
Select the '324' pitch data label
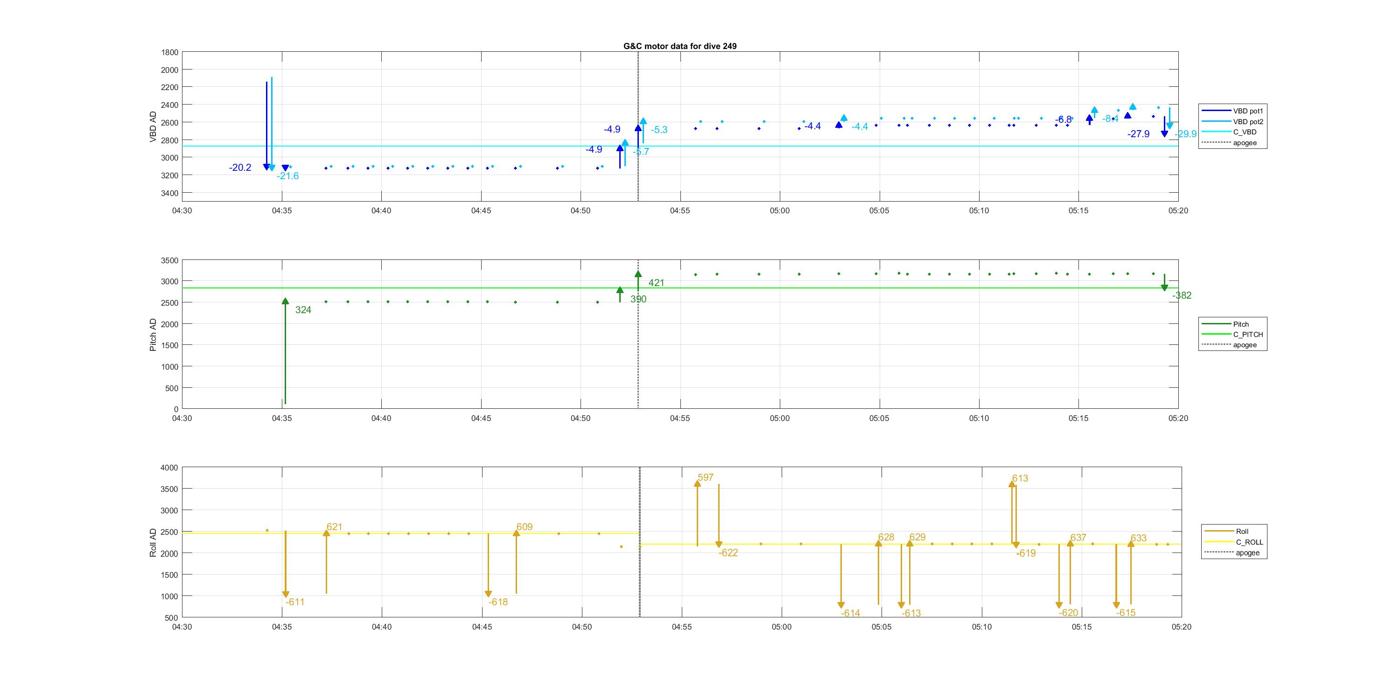(x=303, y=310)
